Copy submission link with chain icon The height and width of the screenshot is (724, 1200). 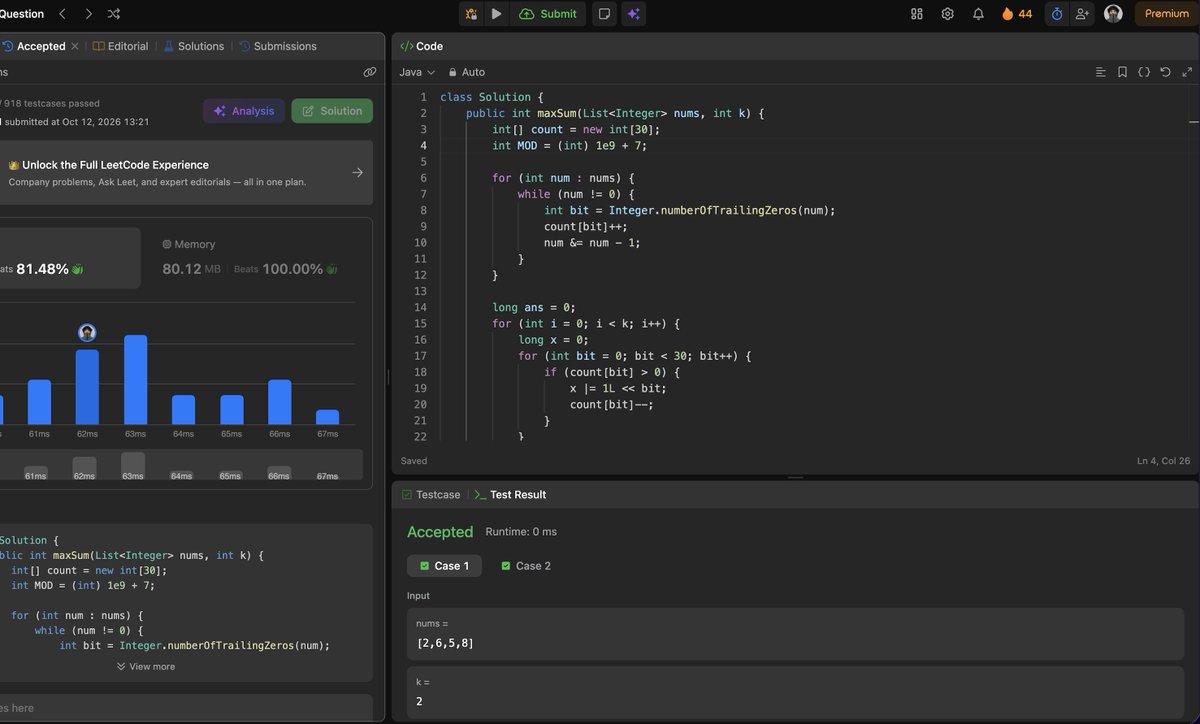370,72
